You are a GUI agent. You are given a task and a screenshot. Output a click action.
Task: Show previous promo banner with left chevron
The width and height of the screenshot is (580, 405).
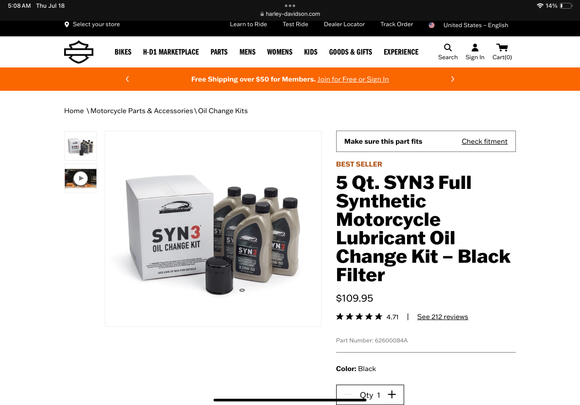point(127,79)
